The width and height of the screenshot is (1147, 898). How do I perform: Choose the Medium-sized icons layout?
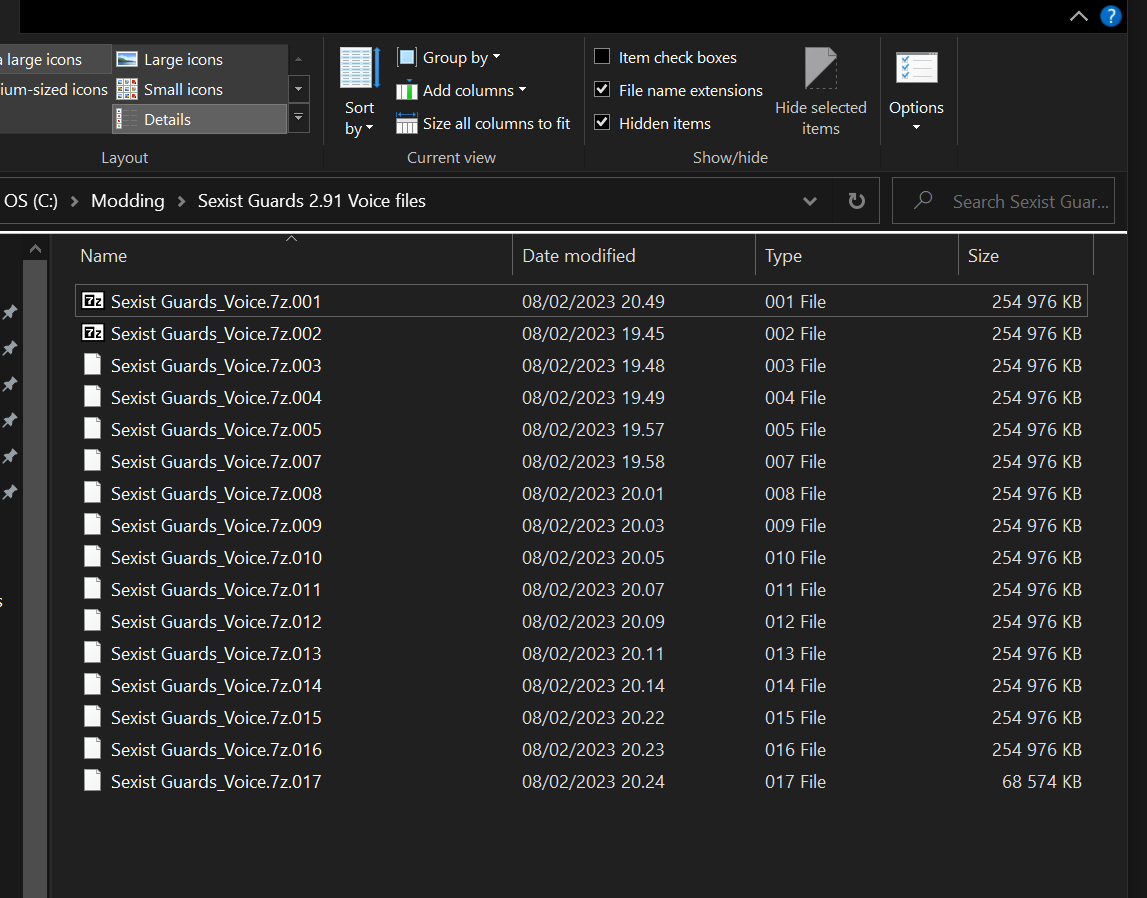54,89
